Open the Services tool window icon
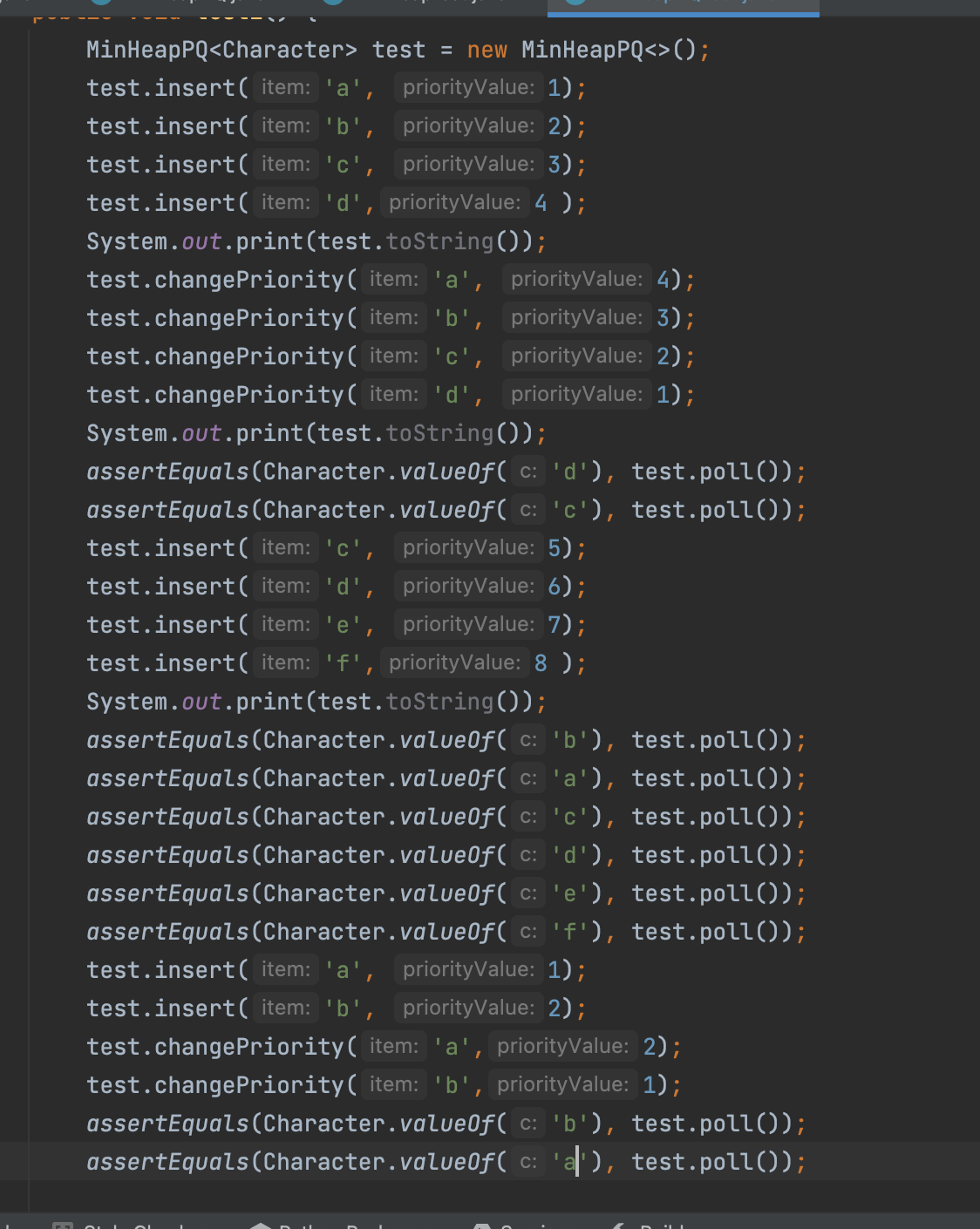The height and width of the screenshot is (1229, 980). (482, 1225)
